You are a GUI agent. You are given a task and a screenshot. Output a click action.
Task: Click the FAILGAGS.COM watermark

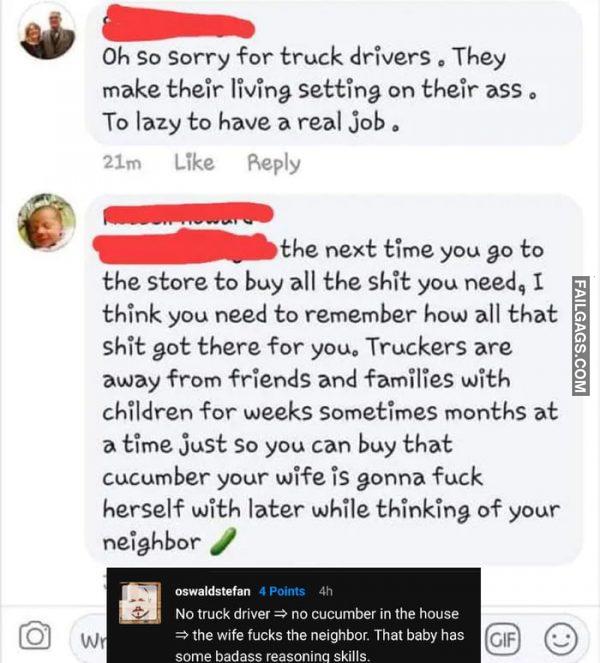pos(581,336)
